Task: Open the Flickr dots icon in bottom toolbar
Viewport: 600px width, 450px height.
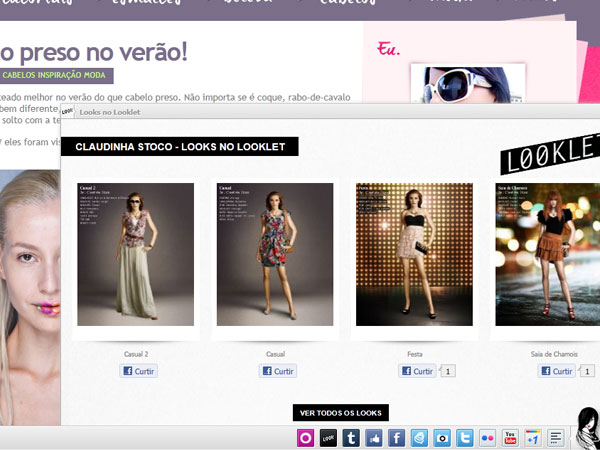Action: [x=488, y=438]
